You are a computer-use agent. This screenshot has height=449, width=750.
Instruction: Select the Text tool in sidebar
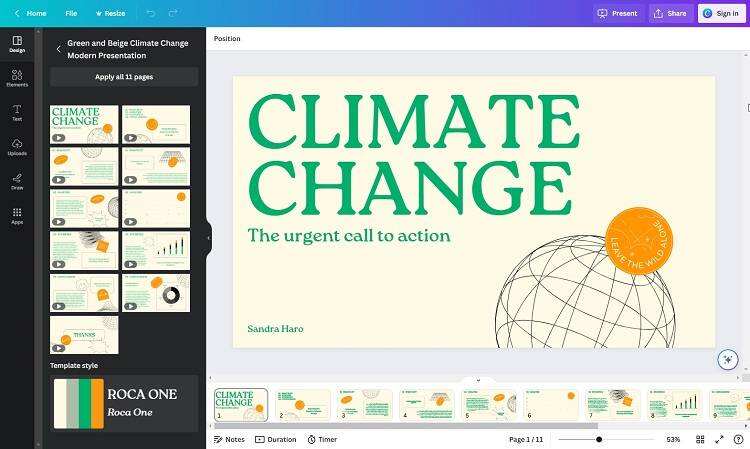point(17,111)
